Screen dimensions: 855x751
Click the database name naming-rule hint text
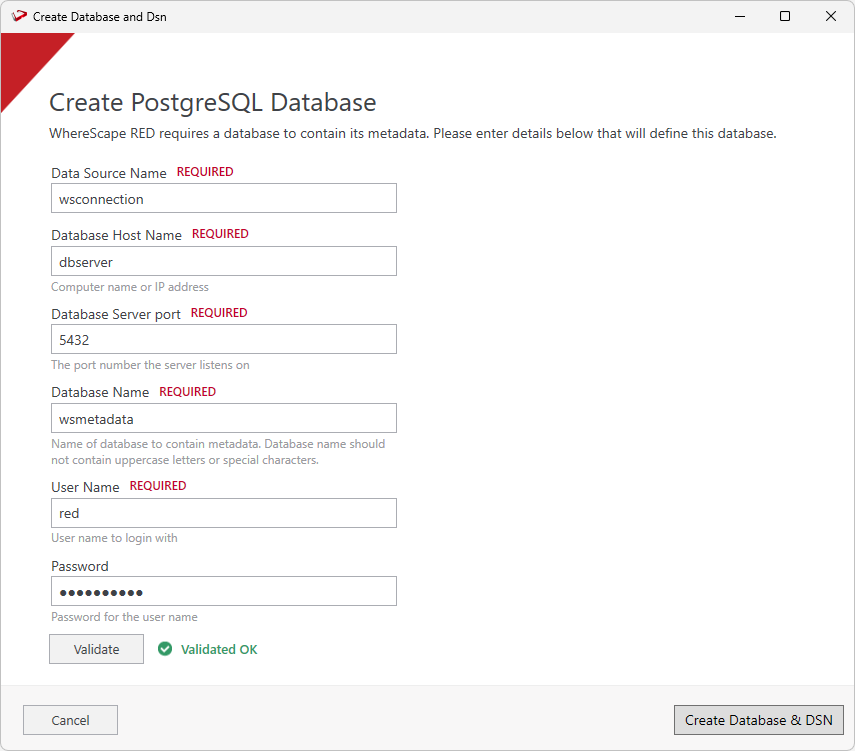click(218, 452)
